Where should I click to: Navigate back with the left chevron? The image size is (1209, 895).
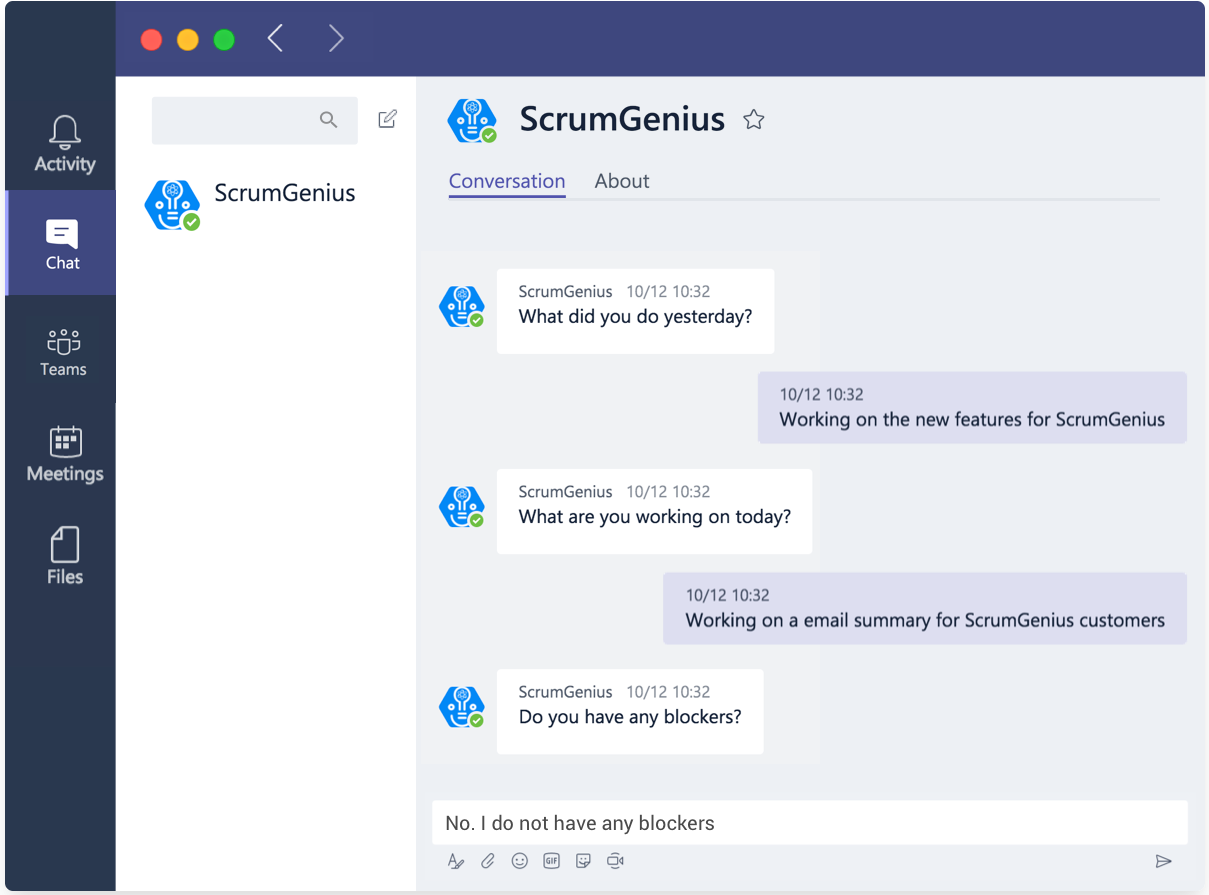coord(275,38)
